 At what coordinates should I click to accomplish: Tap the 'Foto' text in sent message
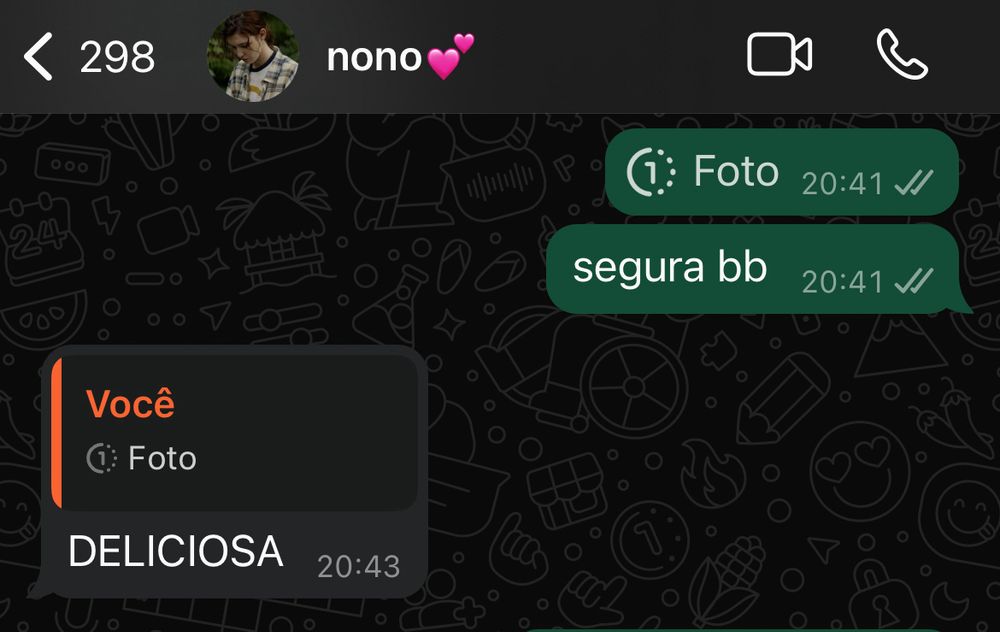click(736, 171)
